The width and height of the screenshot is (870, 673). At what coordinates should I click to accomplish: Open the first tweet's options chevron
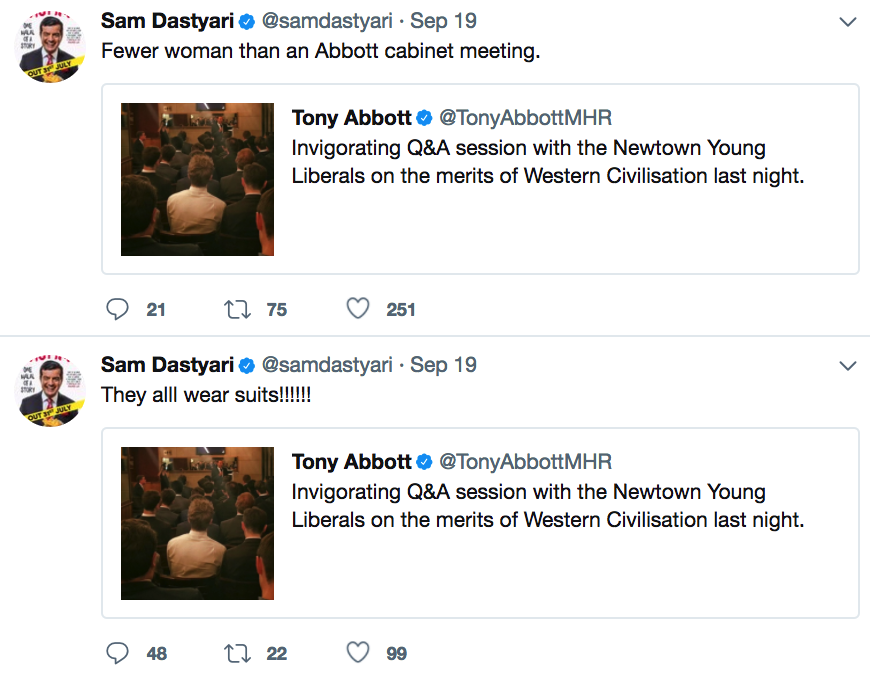tap(847, 22)
